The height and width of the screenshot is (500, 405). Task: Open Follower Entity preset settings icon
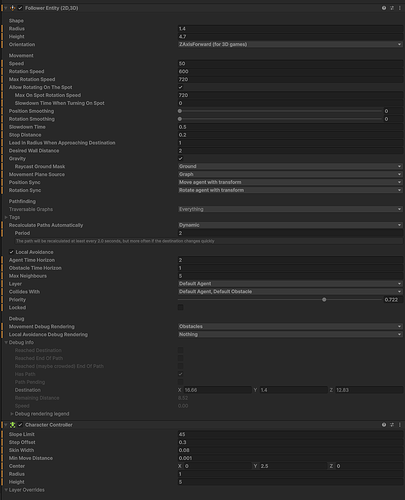click(392, 8)
